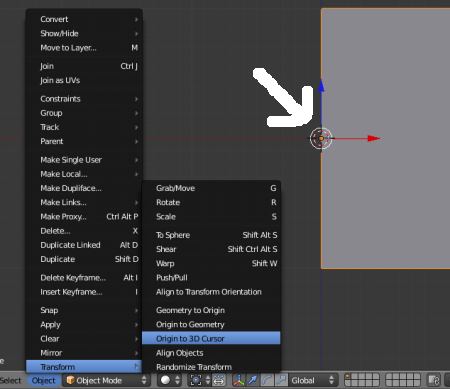450x389 pixels.
Task: Toggle the 3D manipulator widget icon
Action: tap(239, 380)
